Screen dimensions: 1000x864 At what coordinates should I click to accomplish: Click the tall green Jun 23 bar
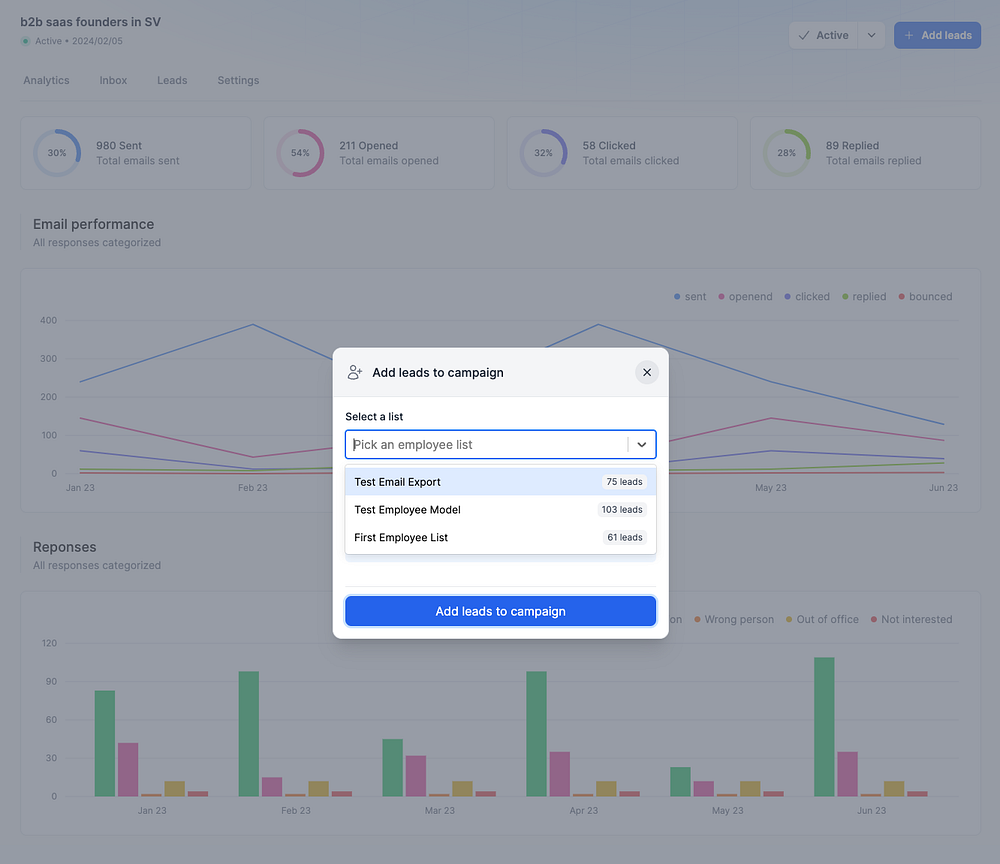tap(824, 727)
